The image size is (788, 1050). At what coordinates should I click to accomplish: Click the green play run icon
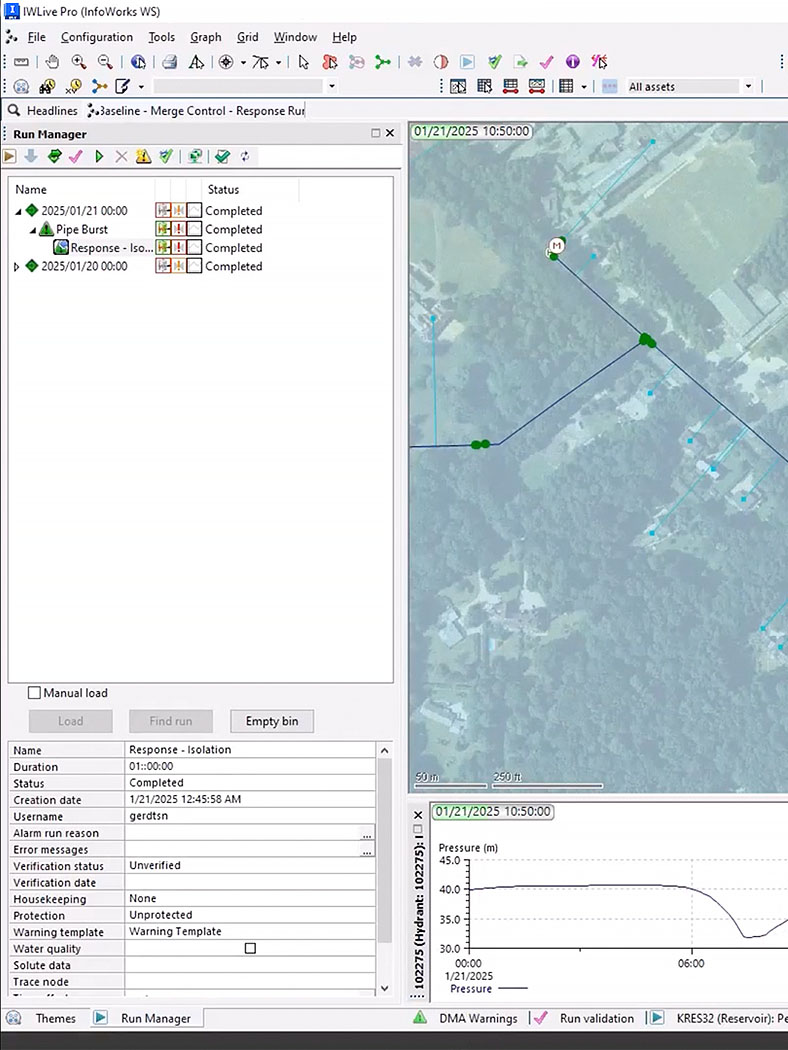click(99, 156)
